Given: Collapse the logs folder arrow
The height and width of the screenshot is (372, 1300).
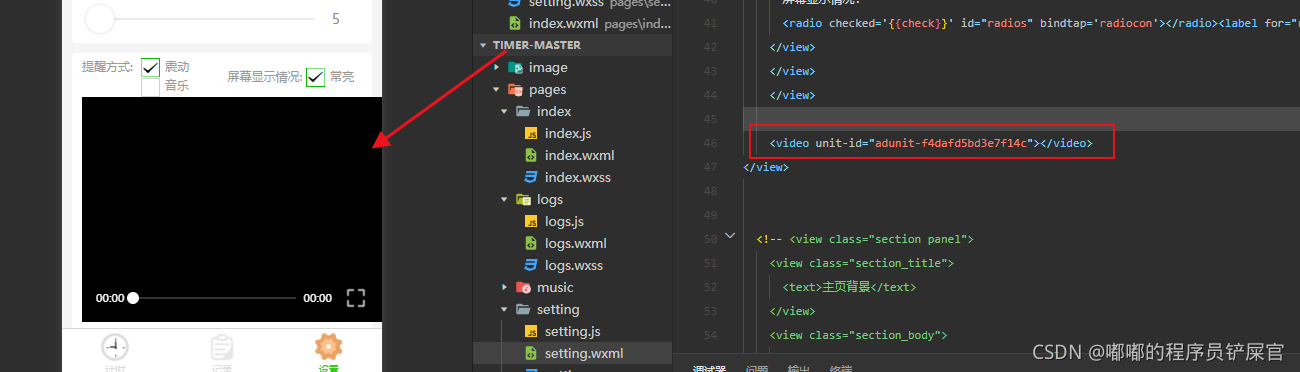Looking at the screenshot, I should coord(505,199).
